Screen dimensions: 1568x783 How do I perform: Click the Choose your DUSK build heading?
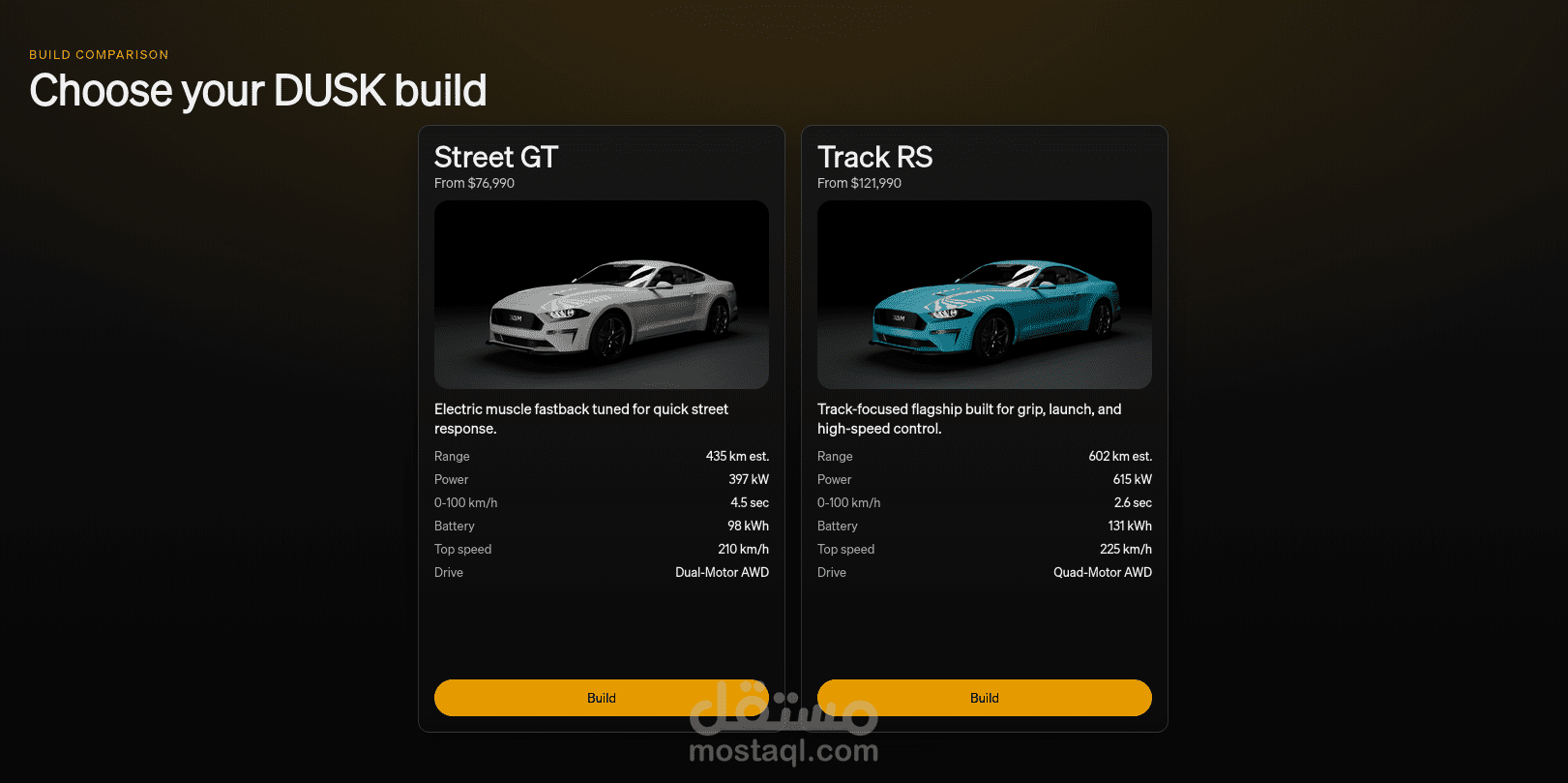[257, 90]
